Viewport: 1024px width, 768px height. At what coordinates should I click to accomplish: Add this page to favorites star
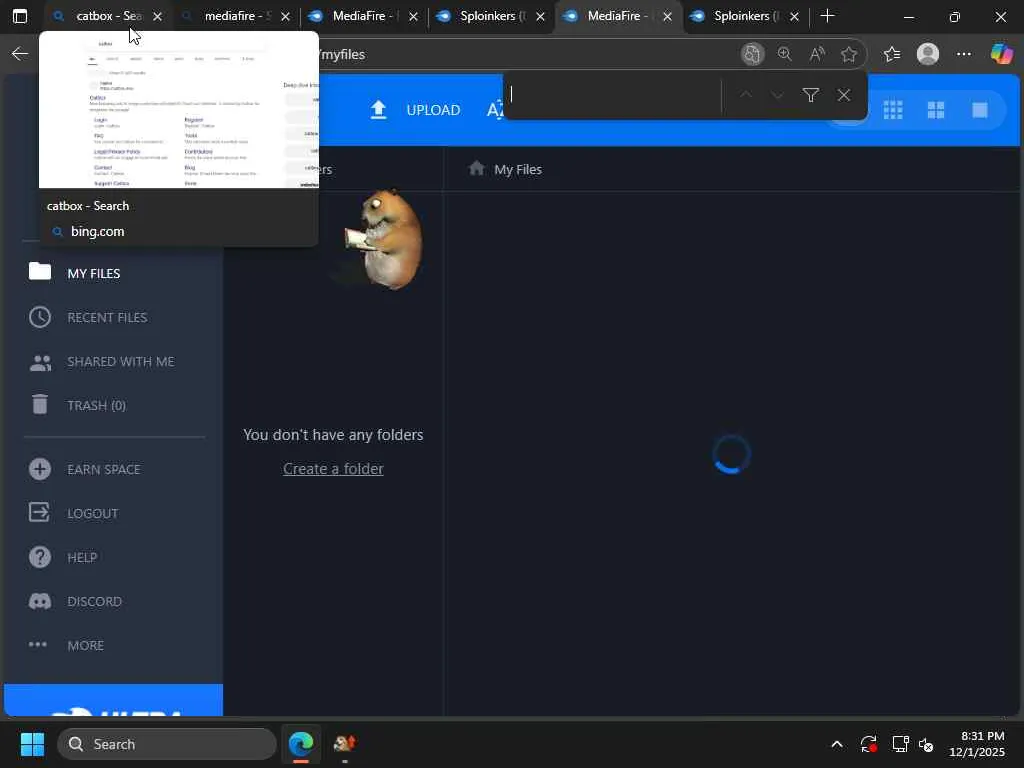click(x=848, y=54)
